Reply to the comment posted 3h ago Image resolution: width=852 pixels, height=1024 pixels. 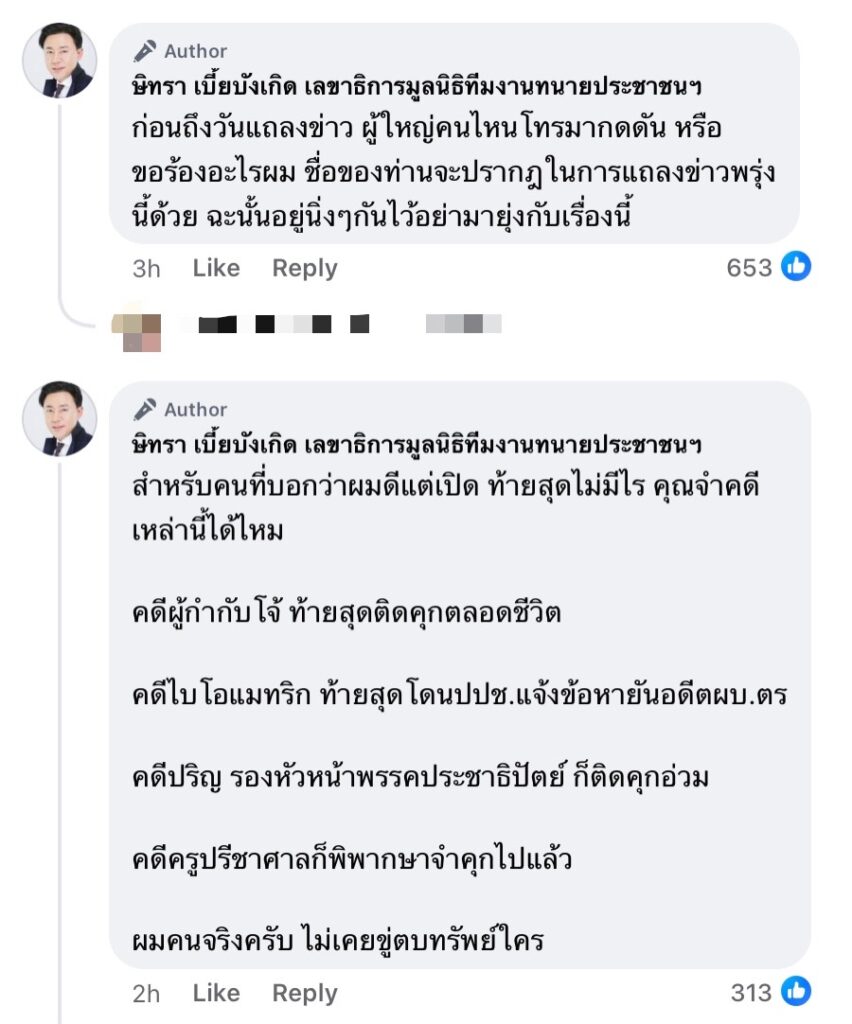click(305, 268)
